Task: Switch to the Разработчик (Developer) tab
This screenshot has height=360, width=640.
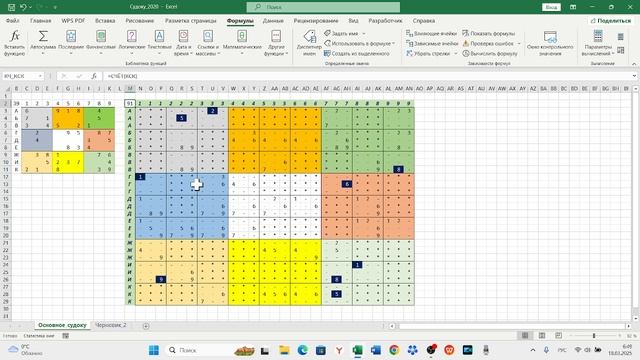Action: point(385,20)
